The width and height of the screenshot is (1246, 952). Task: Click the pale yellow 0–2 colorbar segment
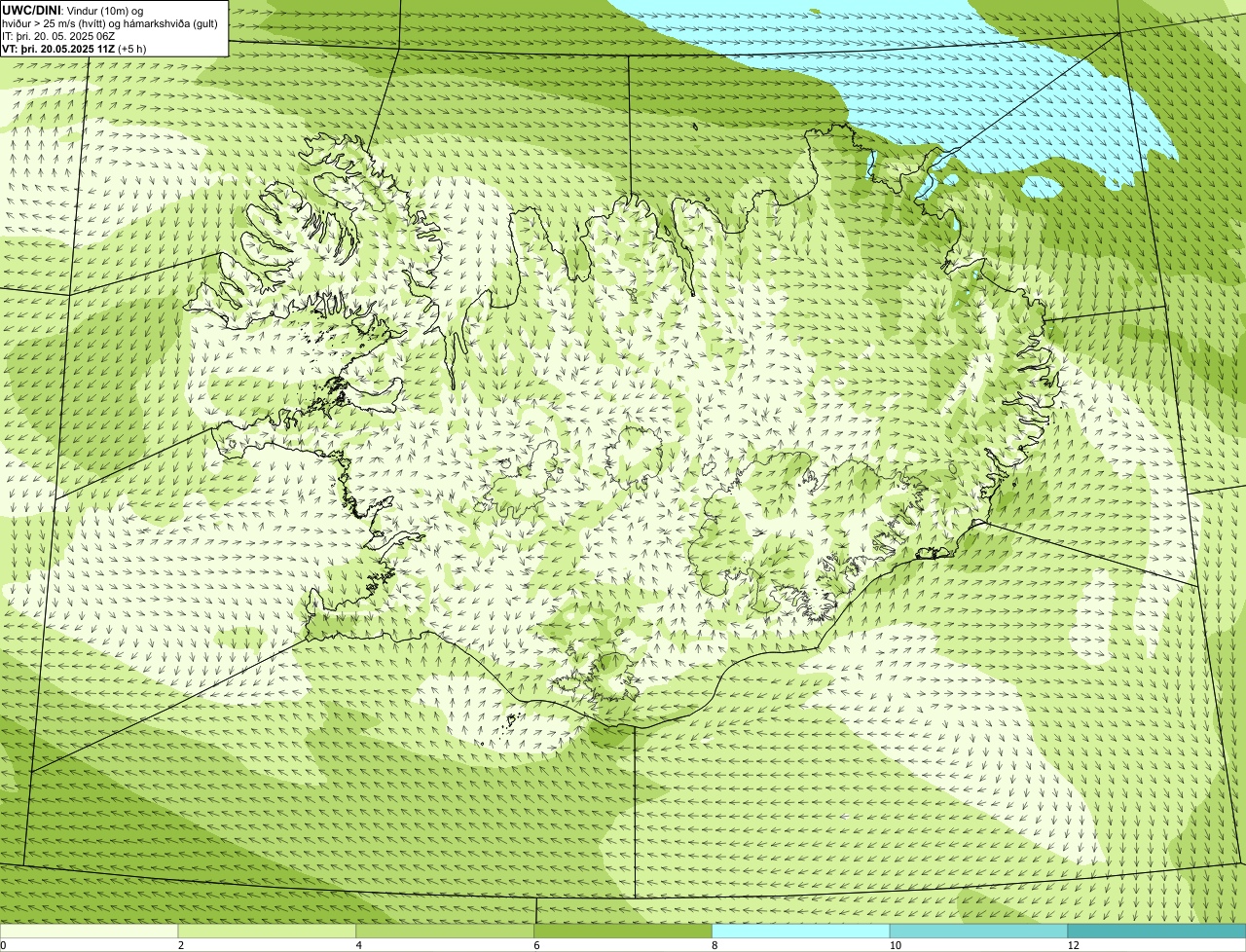90,931
